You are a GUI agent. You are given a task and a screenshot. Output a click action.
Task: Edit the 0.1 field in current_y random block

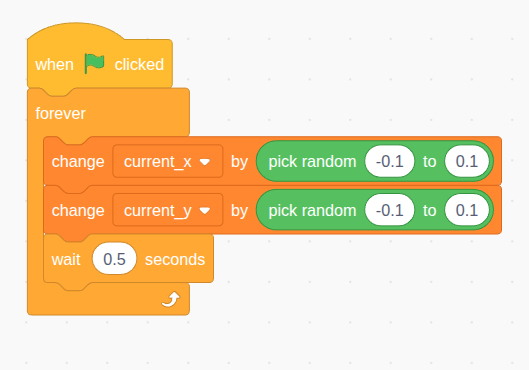tap(467, 210)
